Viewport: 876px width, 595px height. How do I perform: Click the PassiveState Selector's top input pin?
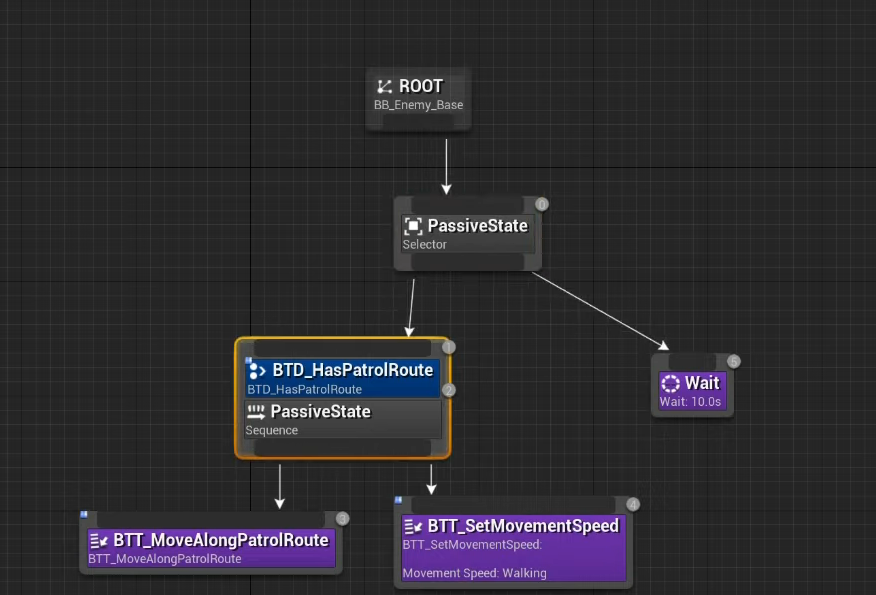[467, 204]
